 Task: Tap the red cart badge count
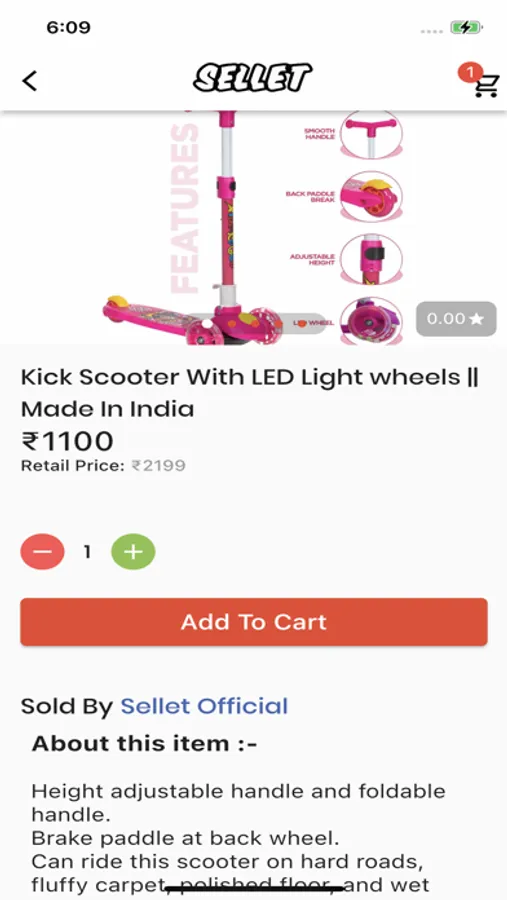click(469, 72)
